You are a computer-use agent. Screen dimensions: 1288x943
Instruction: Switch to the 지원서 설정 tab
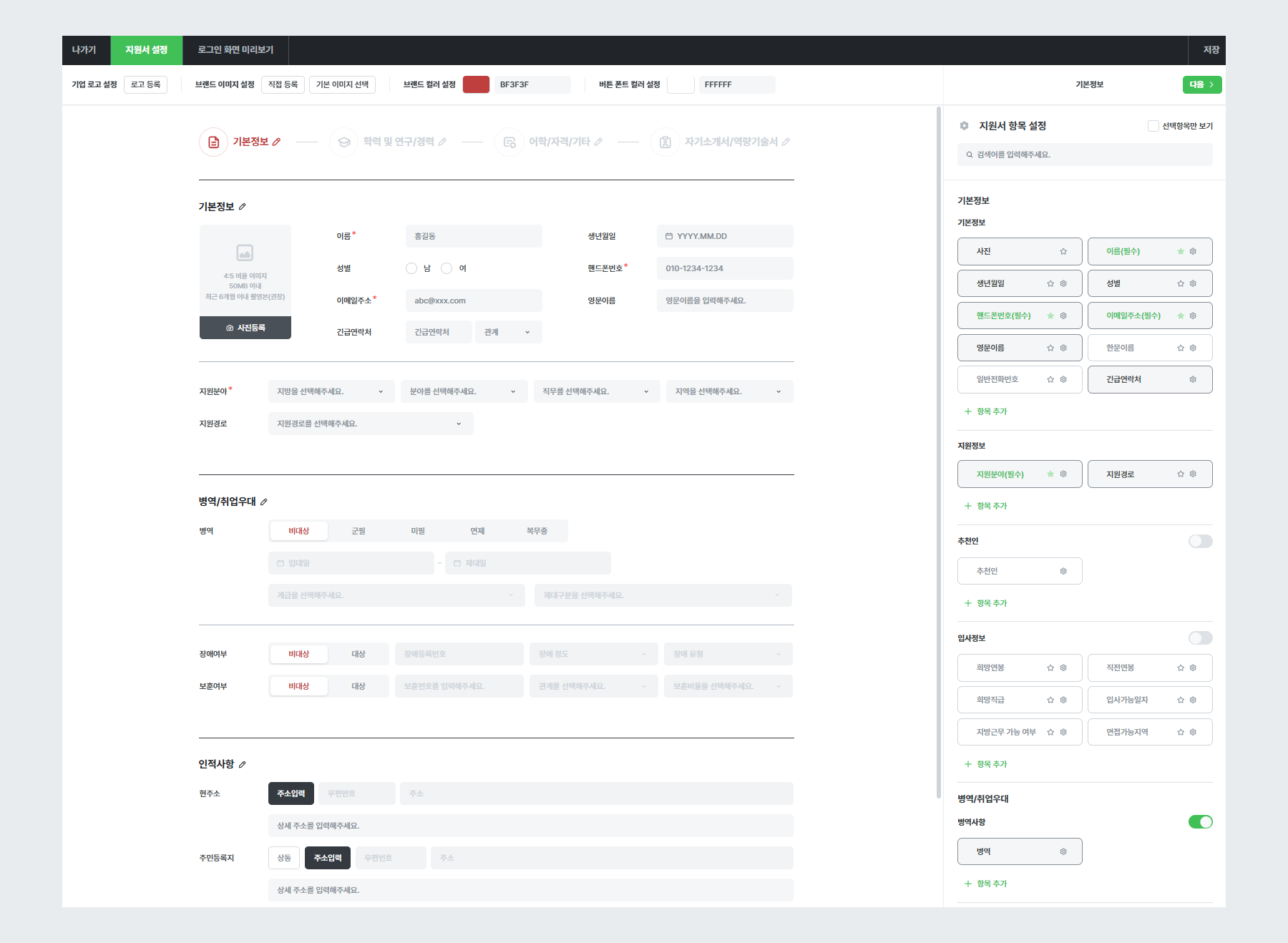tap(147, 50)
